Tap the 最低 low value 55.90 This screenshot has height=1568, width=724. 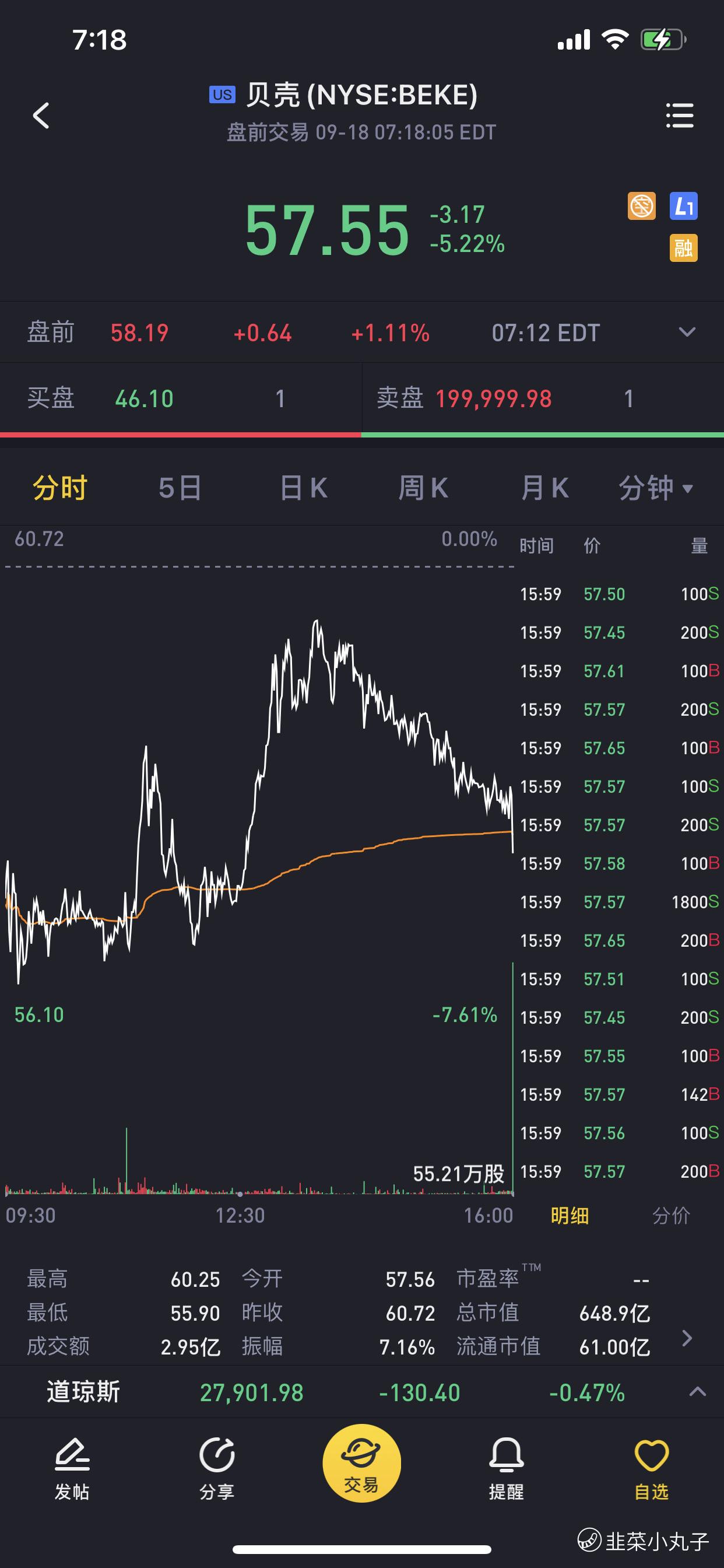point(195,1314)
